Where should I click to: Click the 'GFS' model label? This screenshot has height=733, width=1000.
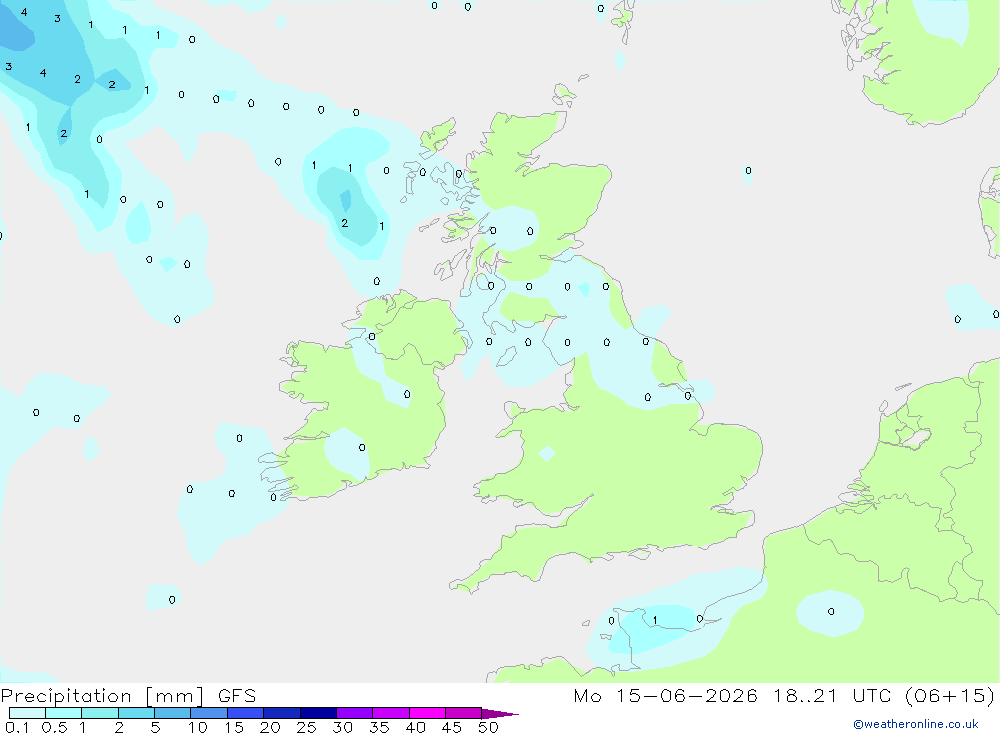tap(237, 695)
